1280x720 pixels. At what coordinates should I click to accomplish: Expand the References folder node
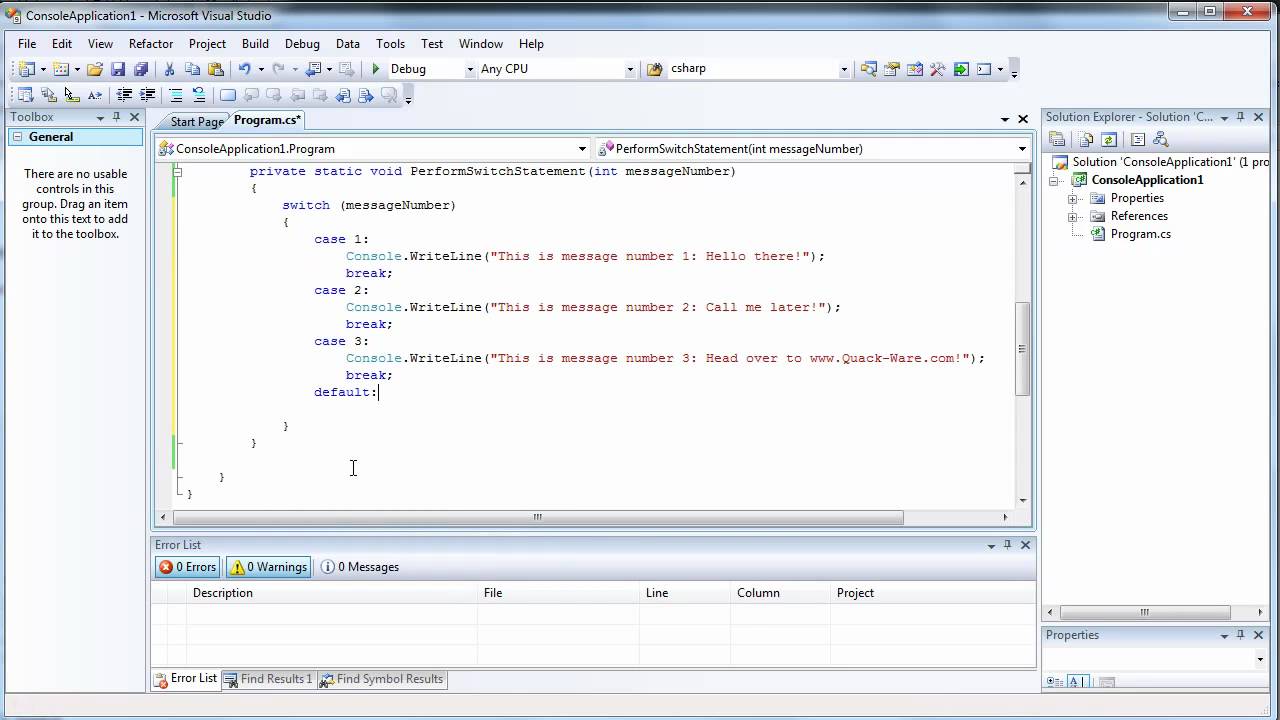(1072, 216)
